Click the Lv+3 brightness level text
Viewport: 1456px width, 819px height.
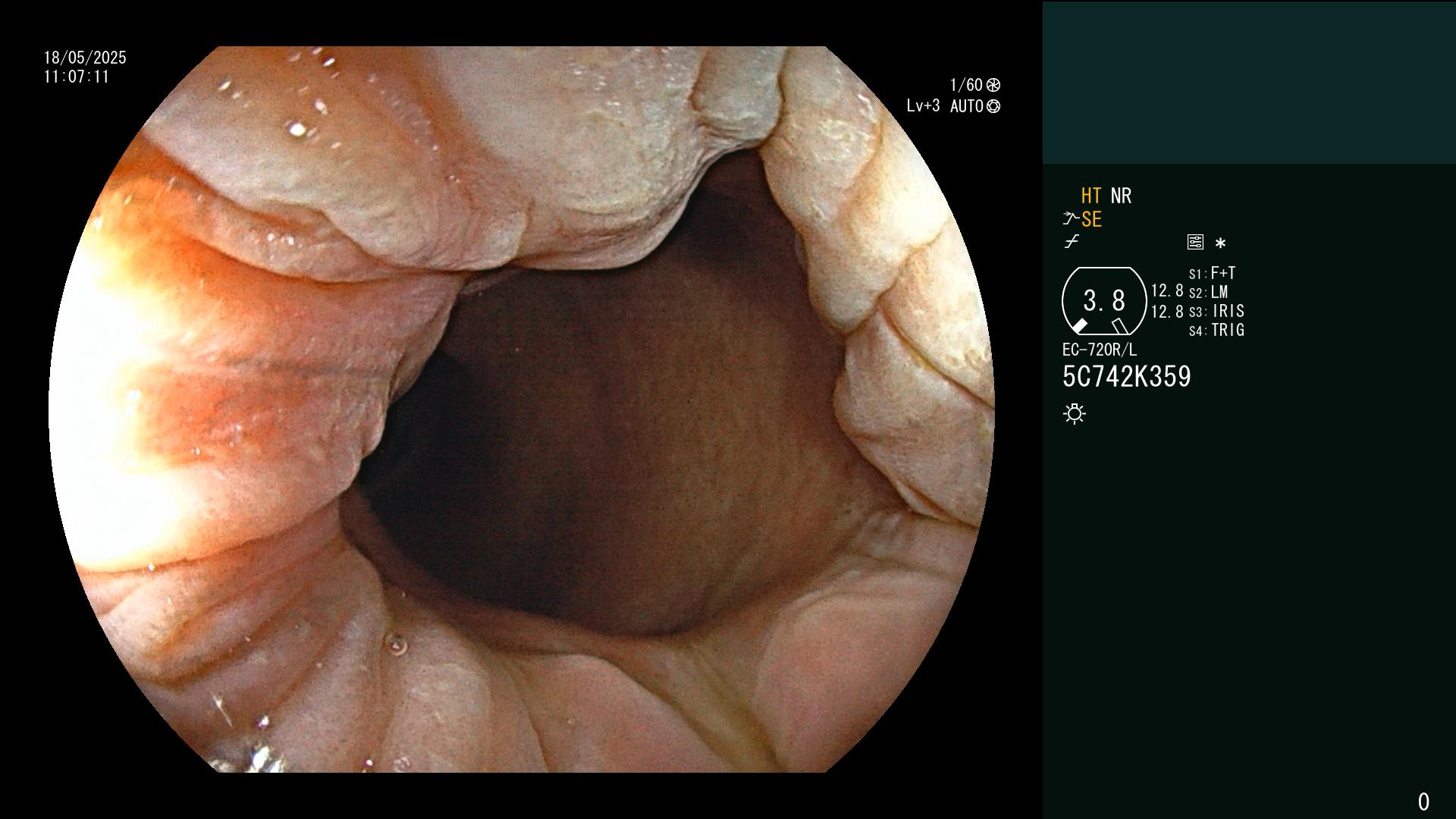coord(923,106)
